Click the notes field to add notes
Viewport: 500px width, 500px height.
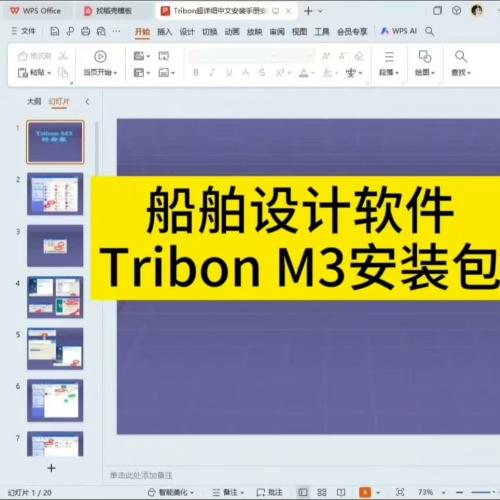click(x=141, y=475)
